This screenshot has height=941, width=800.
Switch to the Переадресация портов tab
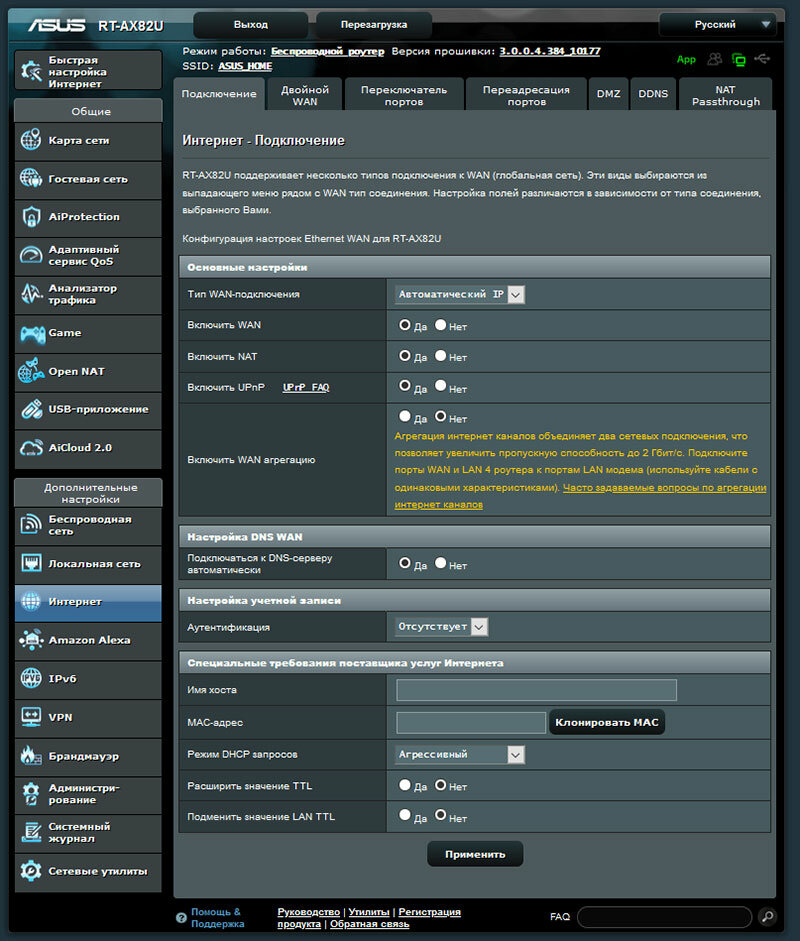[x=526, y=95]
